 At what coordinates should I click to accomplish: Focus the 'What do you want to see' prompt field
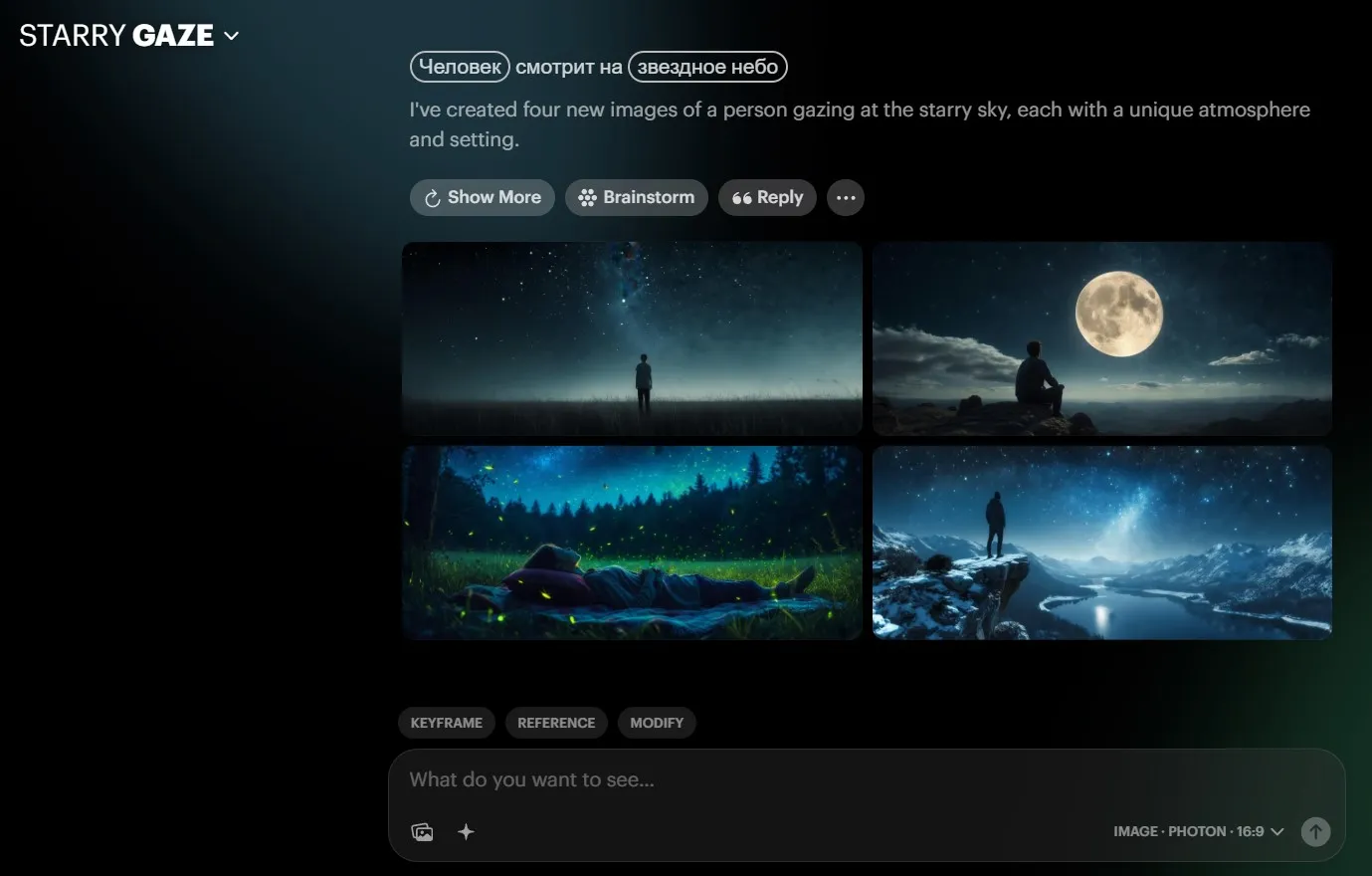tap(866, 780)
